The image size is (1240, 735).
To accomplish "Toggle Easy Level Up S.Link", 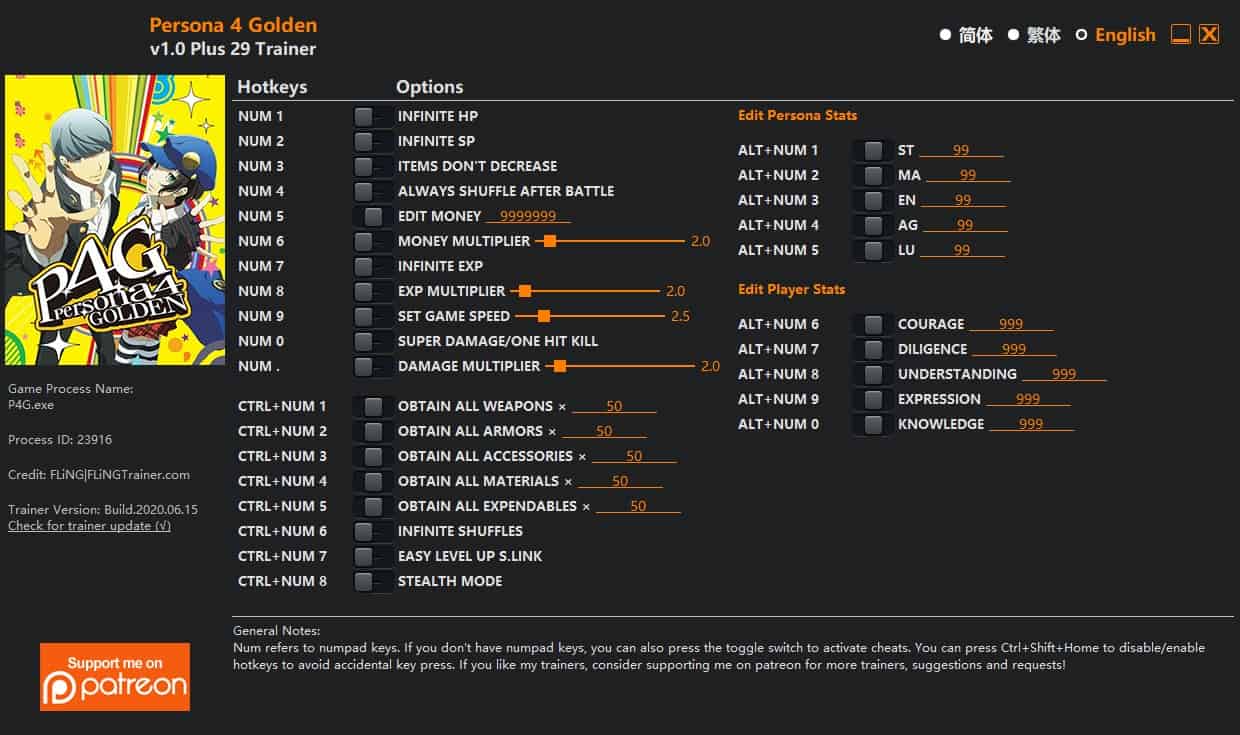I will pos(373,556).
